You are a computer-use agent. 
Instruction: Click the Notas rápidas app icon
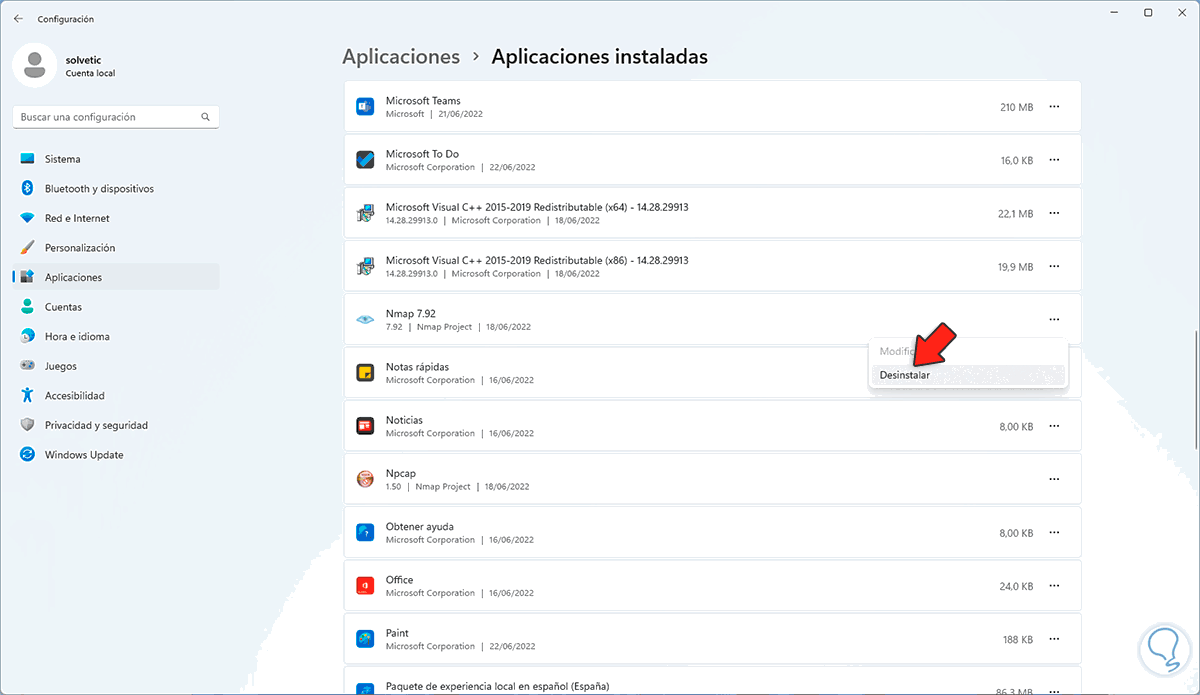pos(365,373)
